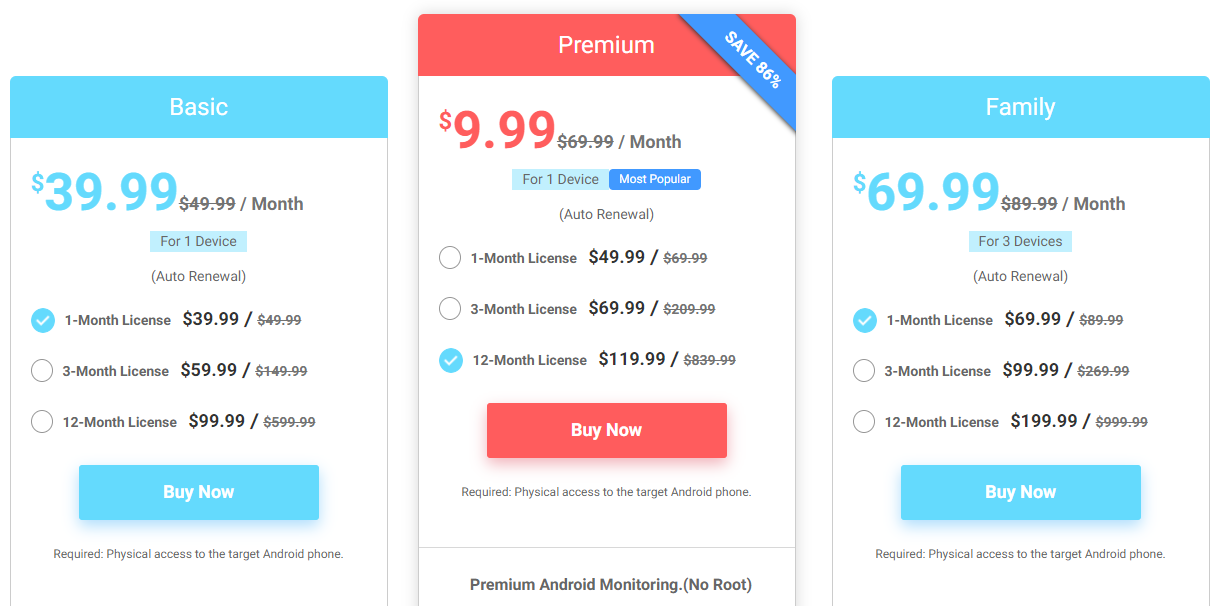This screenshot has width=1226, height=606.
Task: Click the SAVE 86% corner ribbon
Action: click(752, 59)
